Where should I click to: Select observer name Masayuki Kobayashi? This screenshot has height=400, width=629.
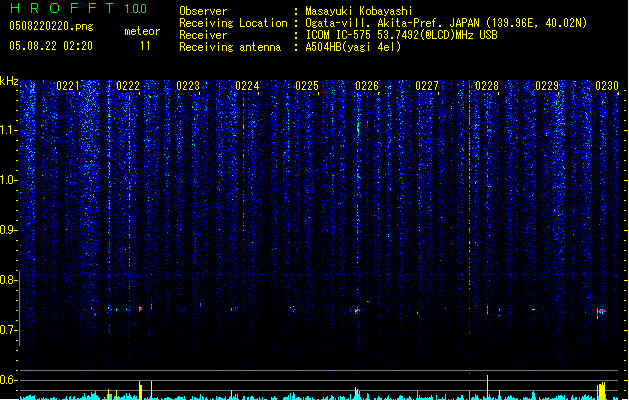[x=359, y=11]
